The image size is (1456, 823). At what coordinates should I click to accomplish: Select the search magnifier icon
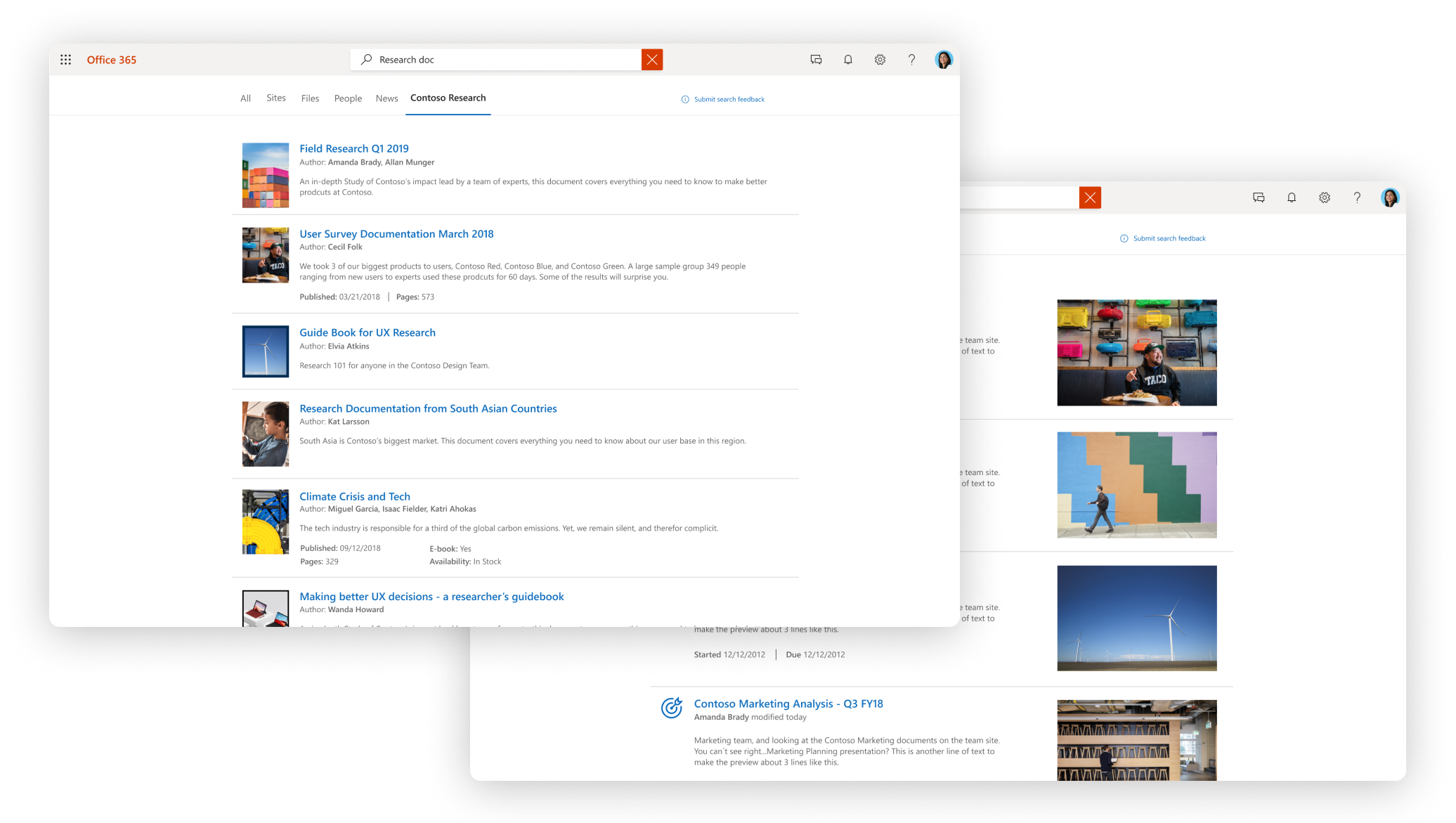pyautogui.click(x=366, y=59)
